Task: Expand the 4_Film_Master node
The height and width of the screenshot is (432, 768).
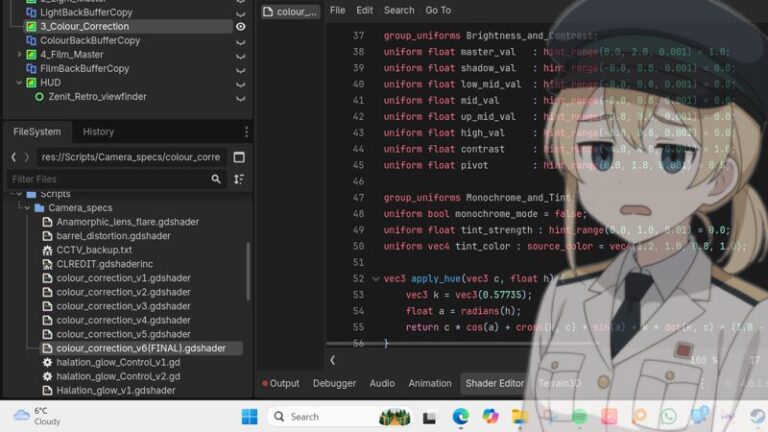Action: pyautogui.click(x=19, y=54)
